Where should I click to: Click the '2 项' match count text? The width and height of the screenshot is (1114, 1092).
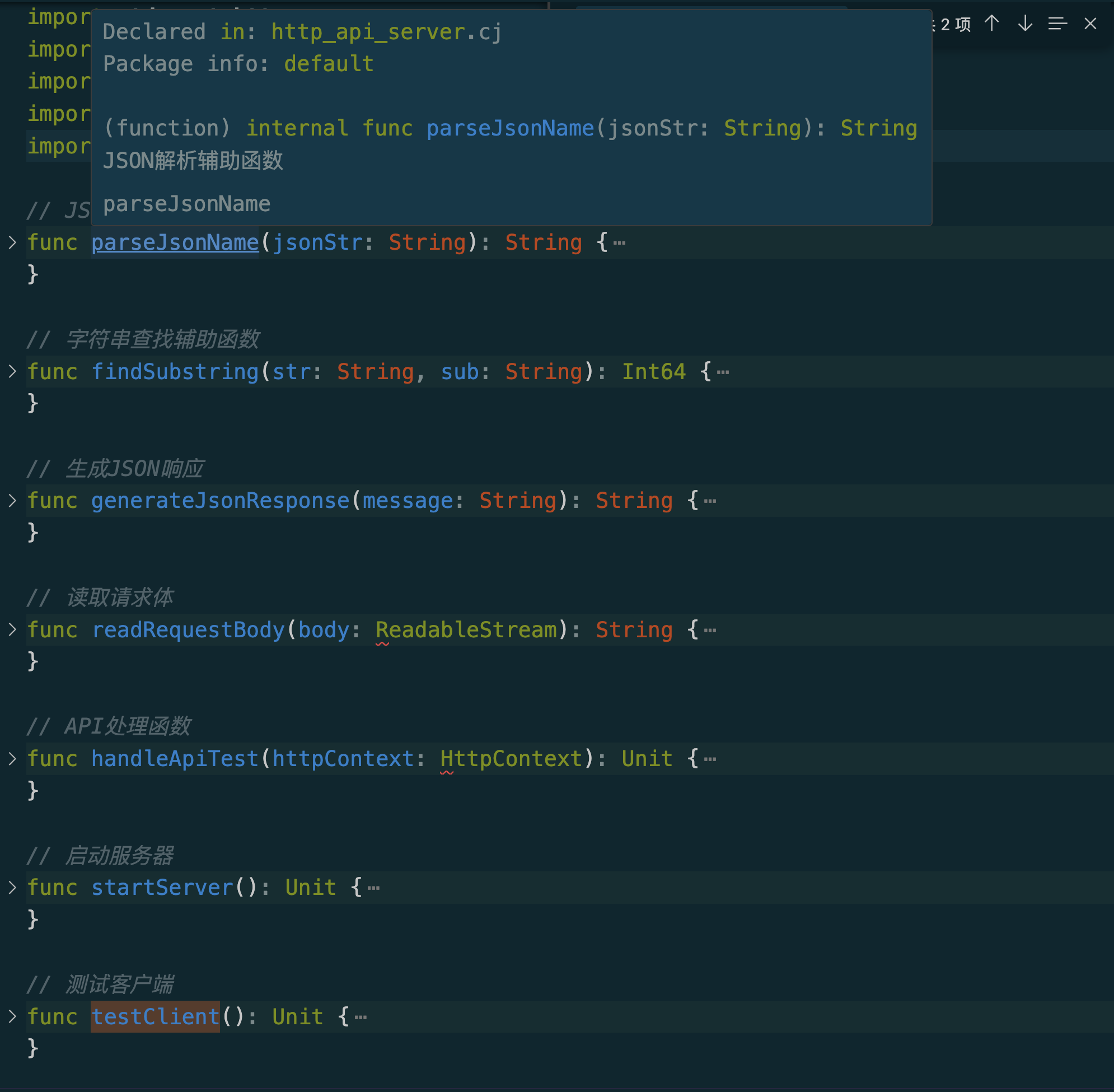click(x=956, y=24)
